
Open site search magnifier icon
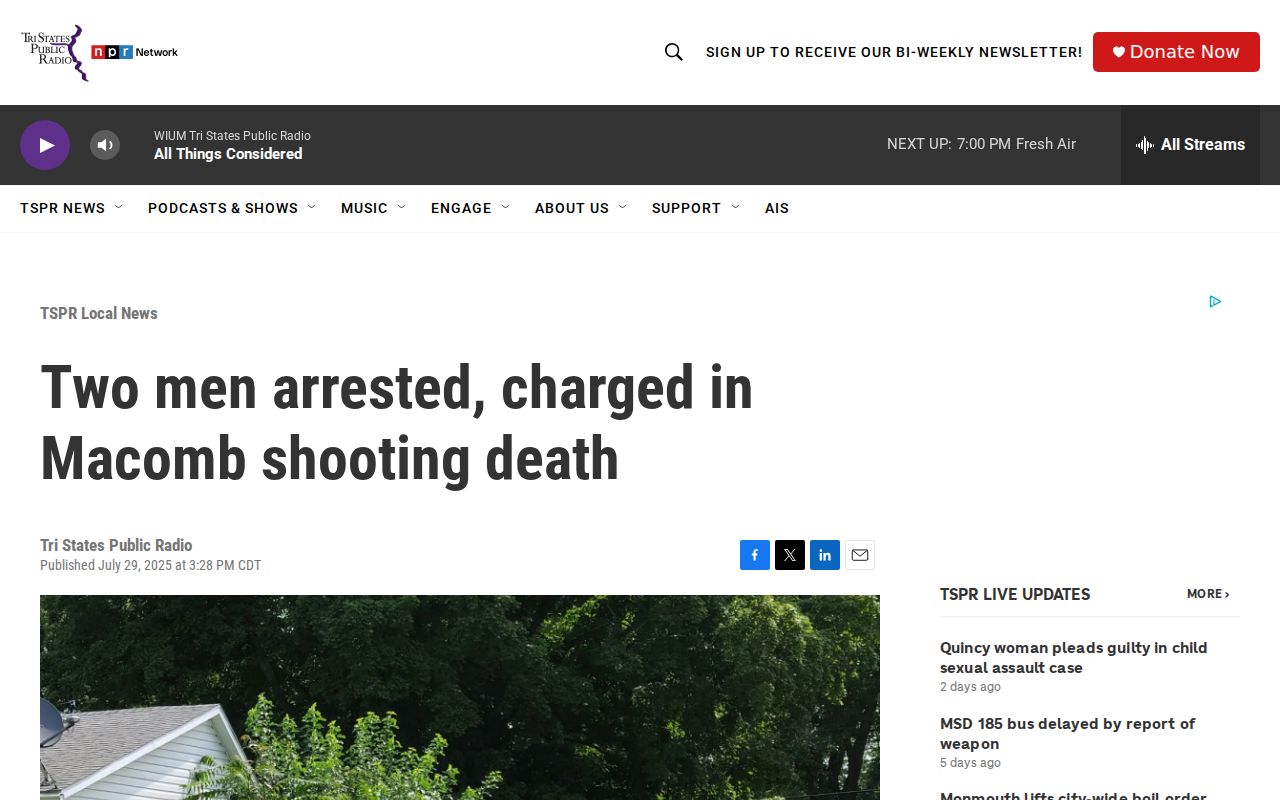(x=674, y=52)
